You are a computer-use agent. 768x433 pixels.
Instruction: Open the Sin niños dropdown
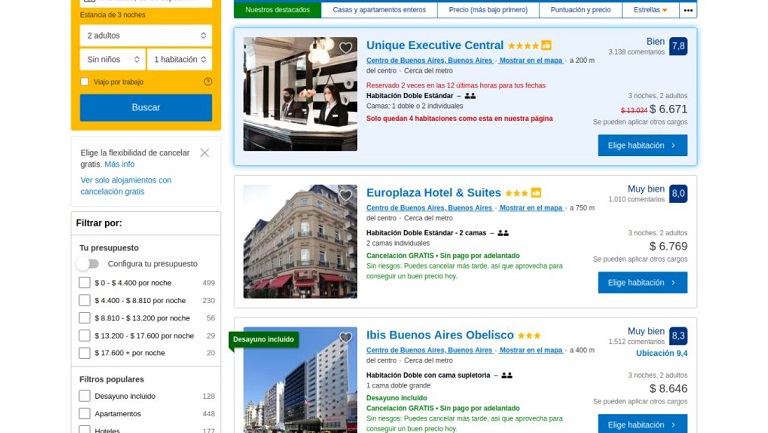pos(113,59)
